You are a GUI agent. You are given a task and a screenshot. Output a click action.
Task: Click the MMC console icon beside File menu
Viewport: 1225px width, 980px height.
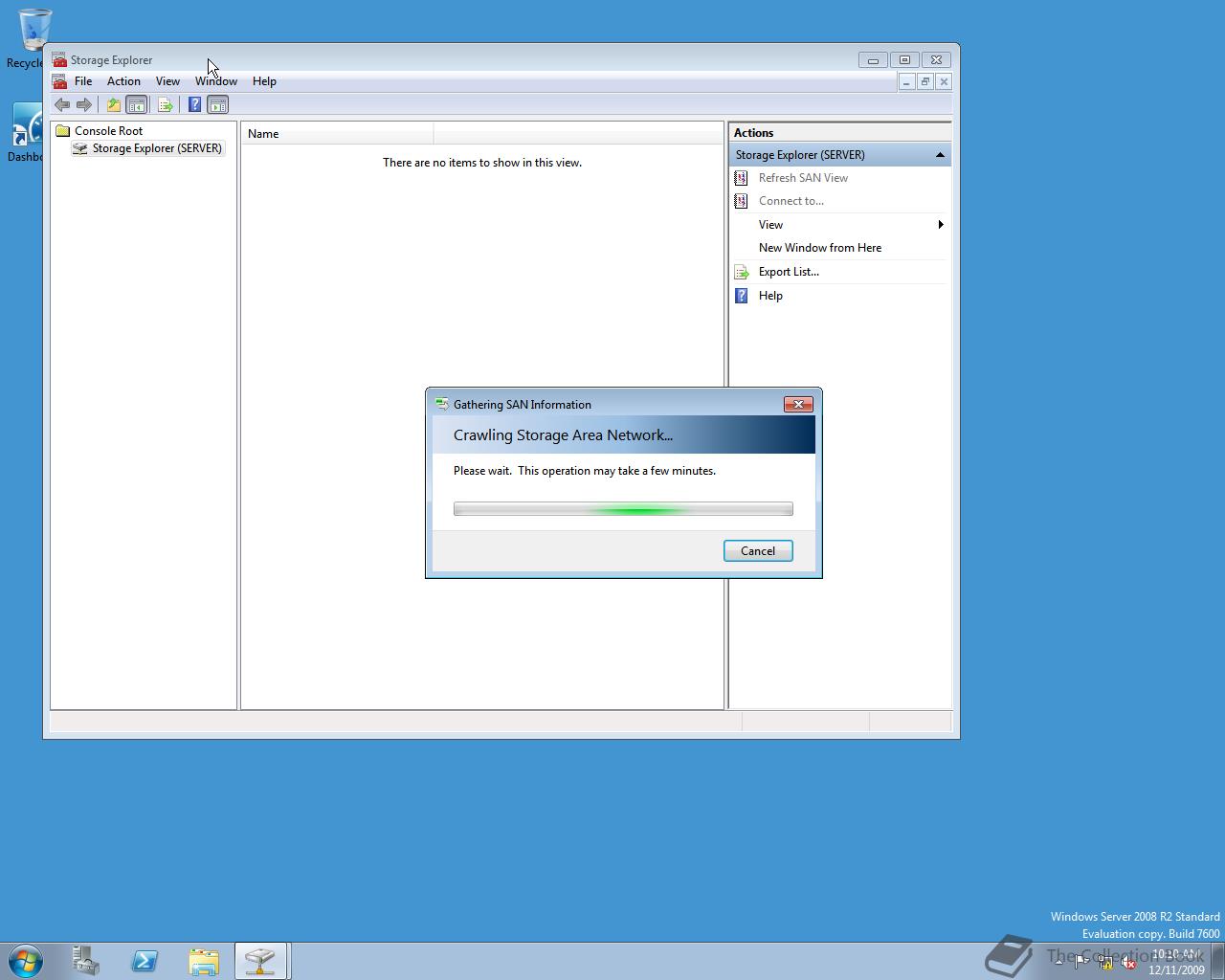59,81
